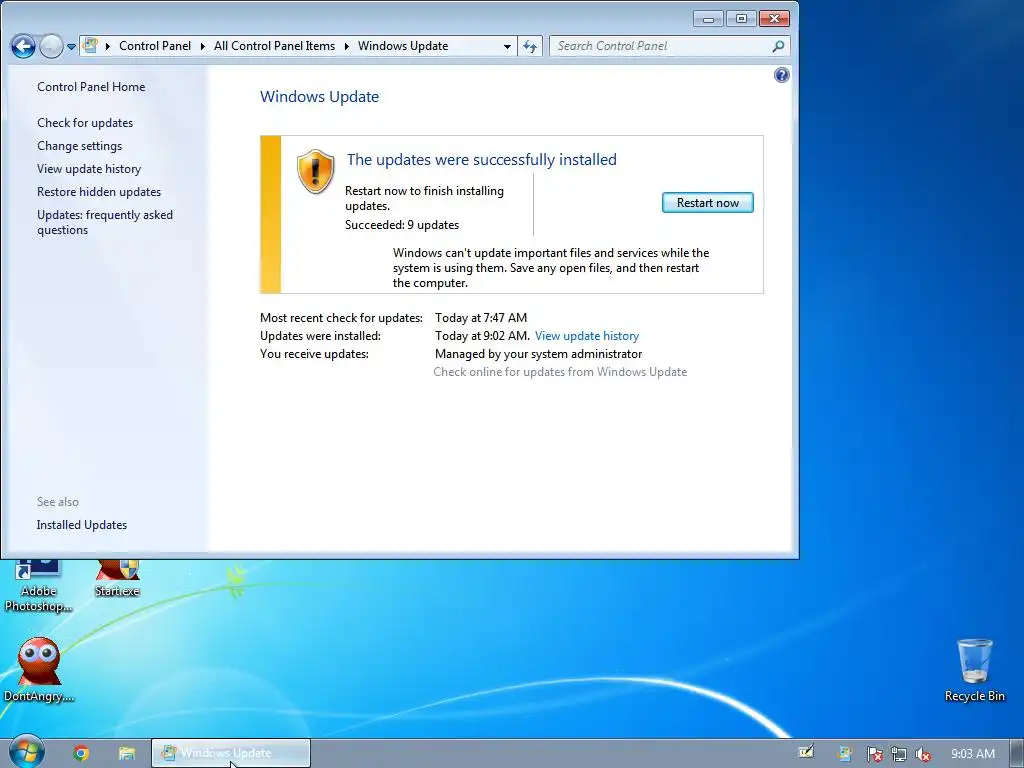Select Start.exe desktop icon
The image size is (1024, 768).
click(117, 579)
